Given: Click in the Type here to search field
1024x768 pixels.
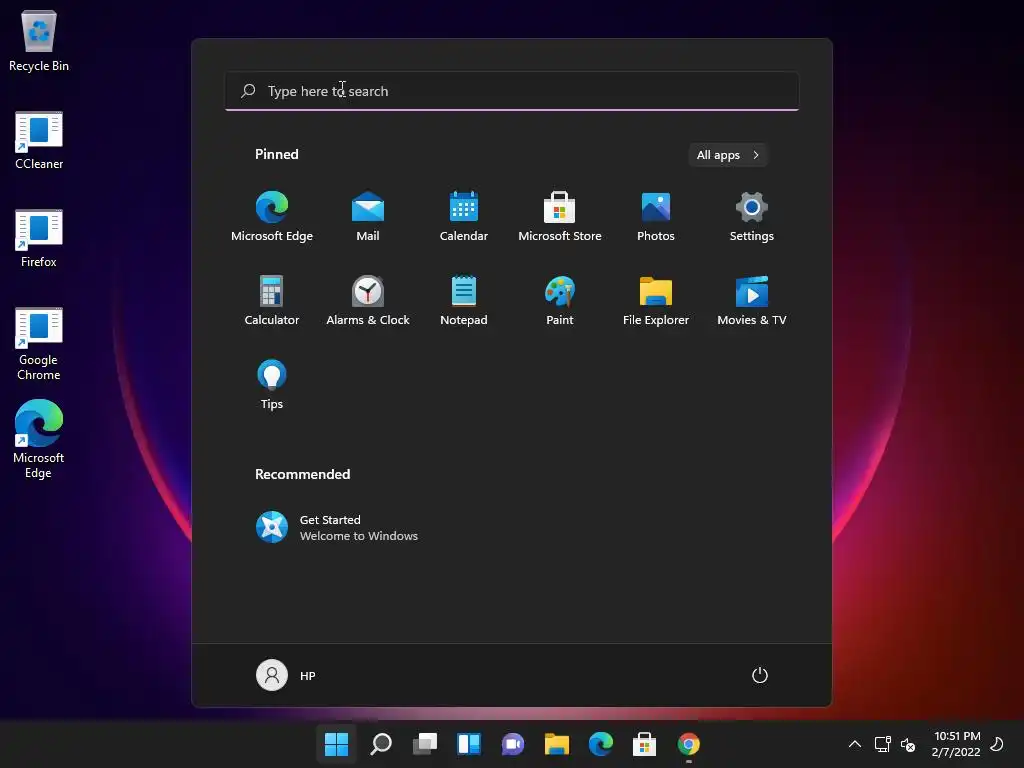Looking at the screenshot, I should pyautogui.click(x=512, y=91).
